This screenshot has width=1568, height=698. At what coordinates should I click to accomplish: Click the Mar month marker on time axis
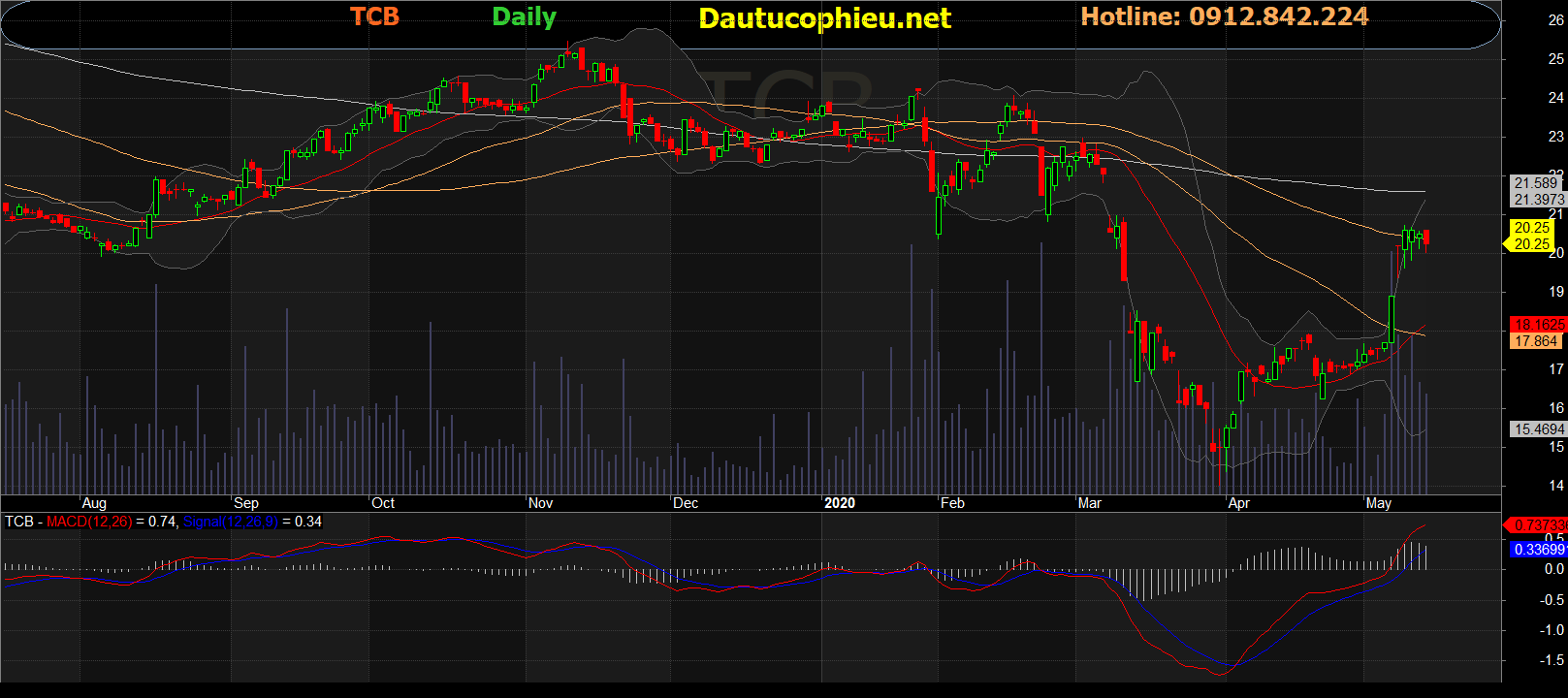[x=1089, y=503]
